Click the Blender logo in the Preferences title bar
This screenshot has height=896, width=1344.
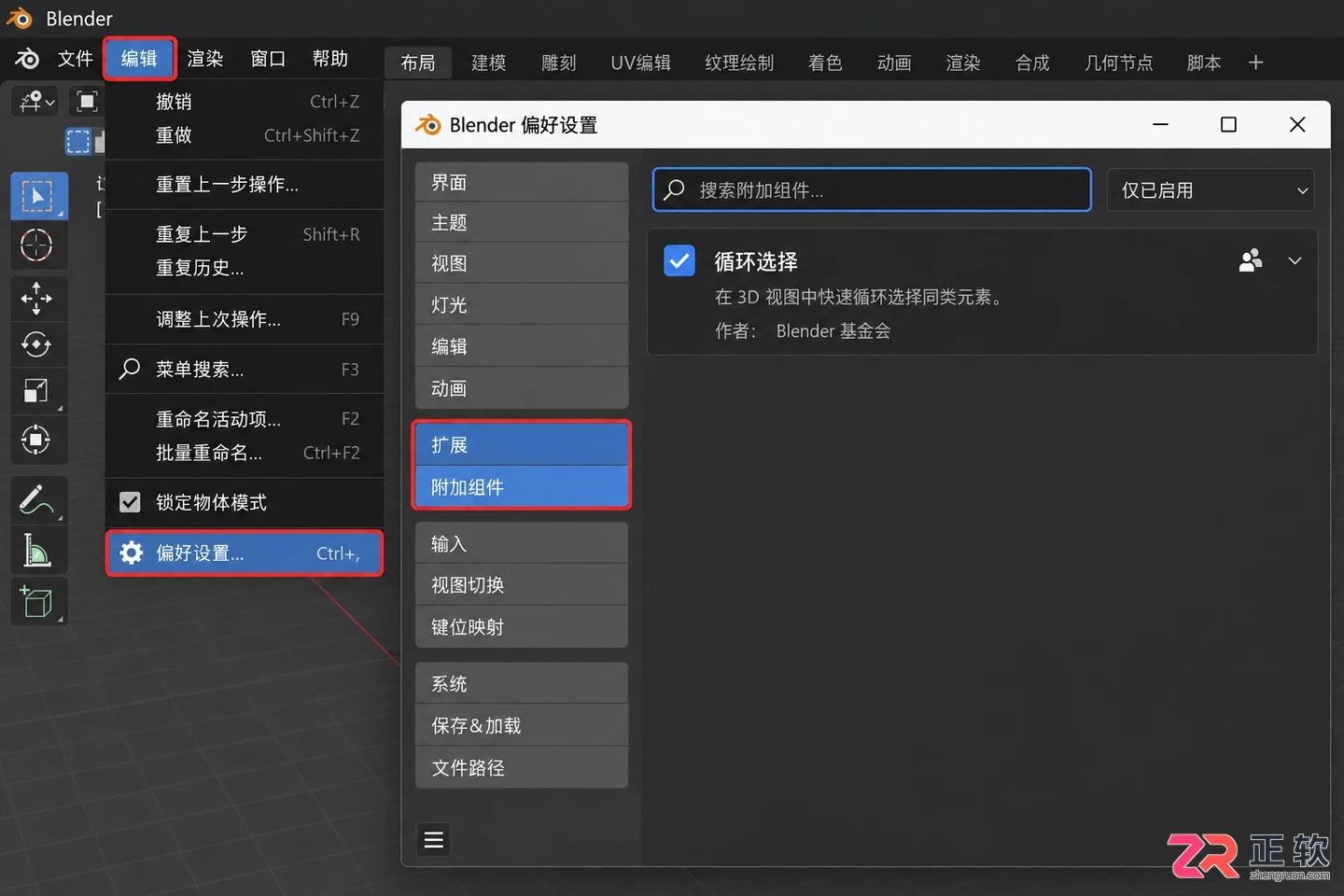(427, 125)
